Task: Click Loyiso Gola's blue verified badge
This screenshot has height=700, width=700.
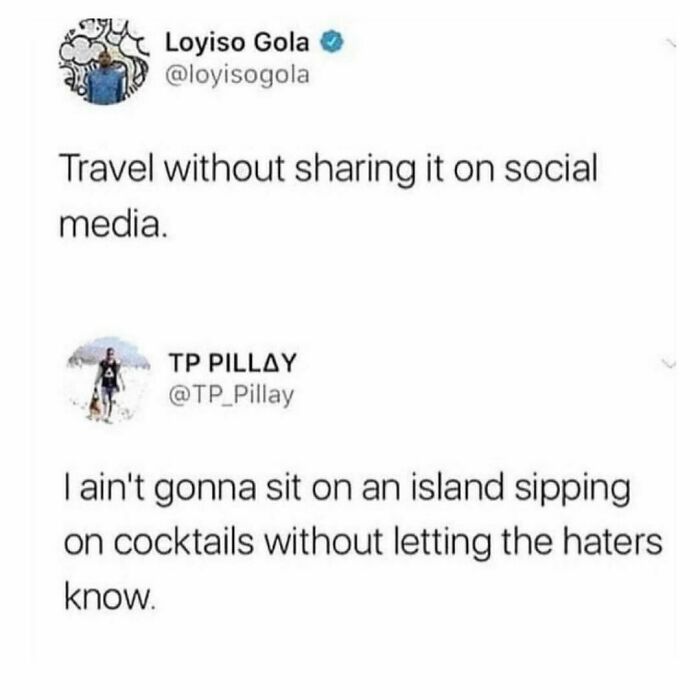Action: point(331,43)
